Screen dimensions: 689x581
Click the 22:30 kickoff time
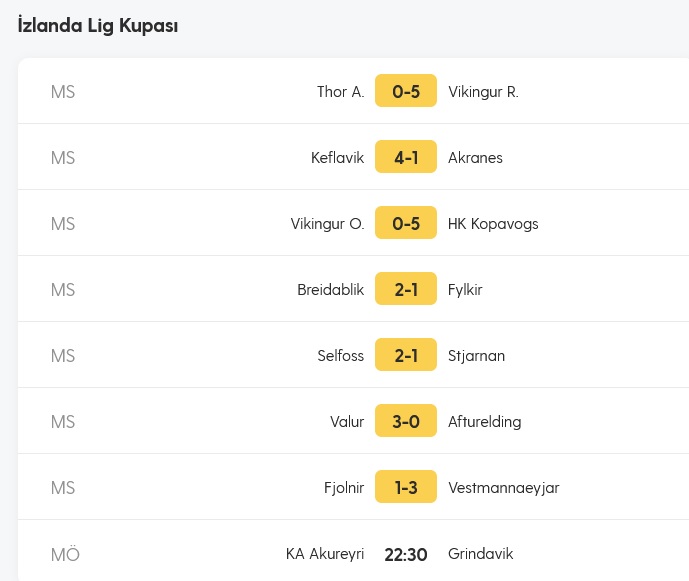pos(406,554)
